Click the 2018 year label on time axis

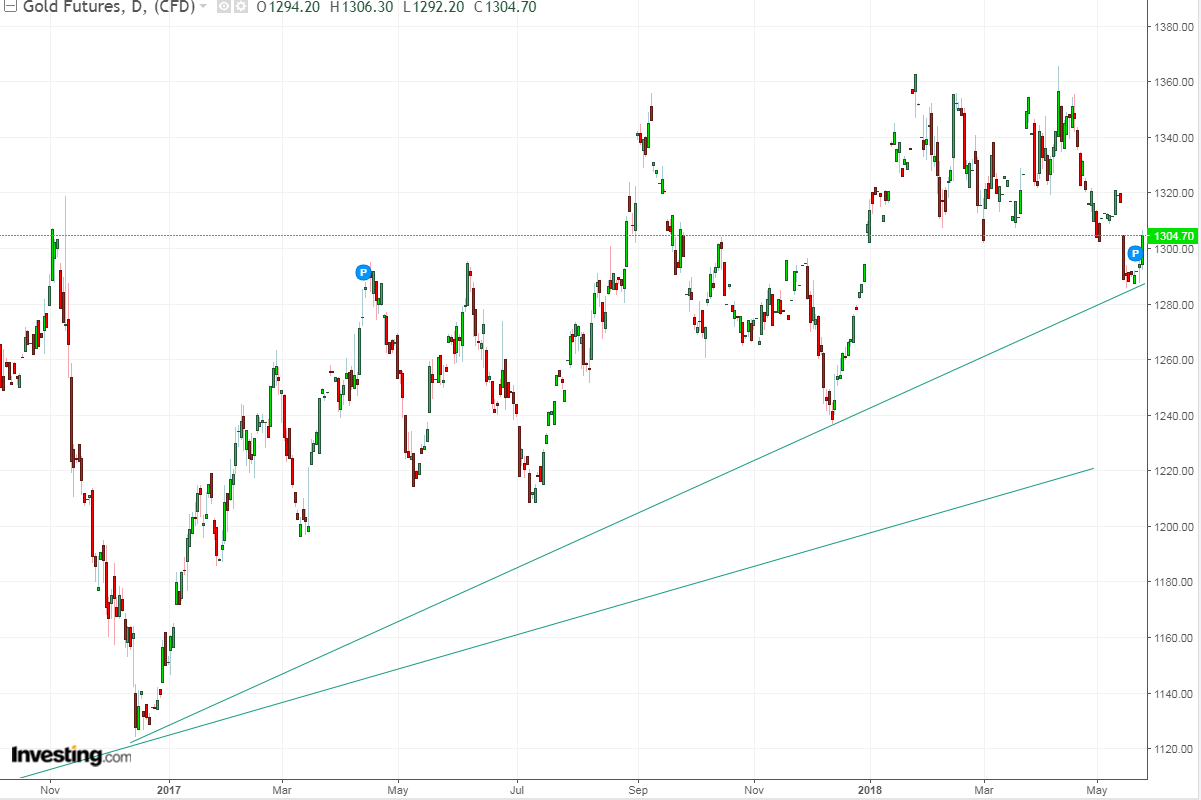pos(870,789)
